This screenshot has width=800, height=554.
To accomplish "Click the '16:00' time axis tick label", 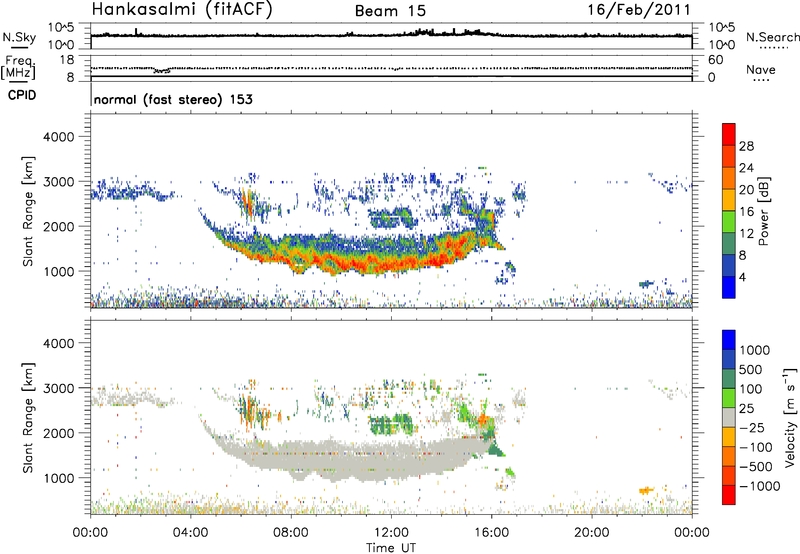I will point(491,533).
